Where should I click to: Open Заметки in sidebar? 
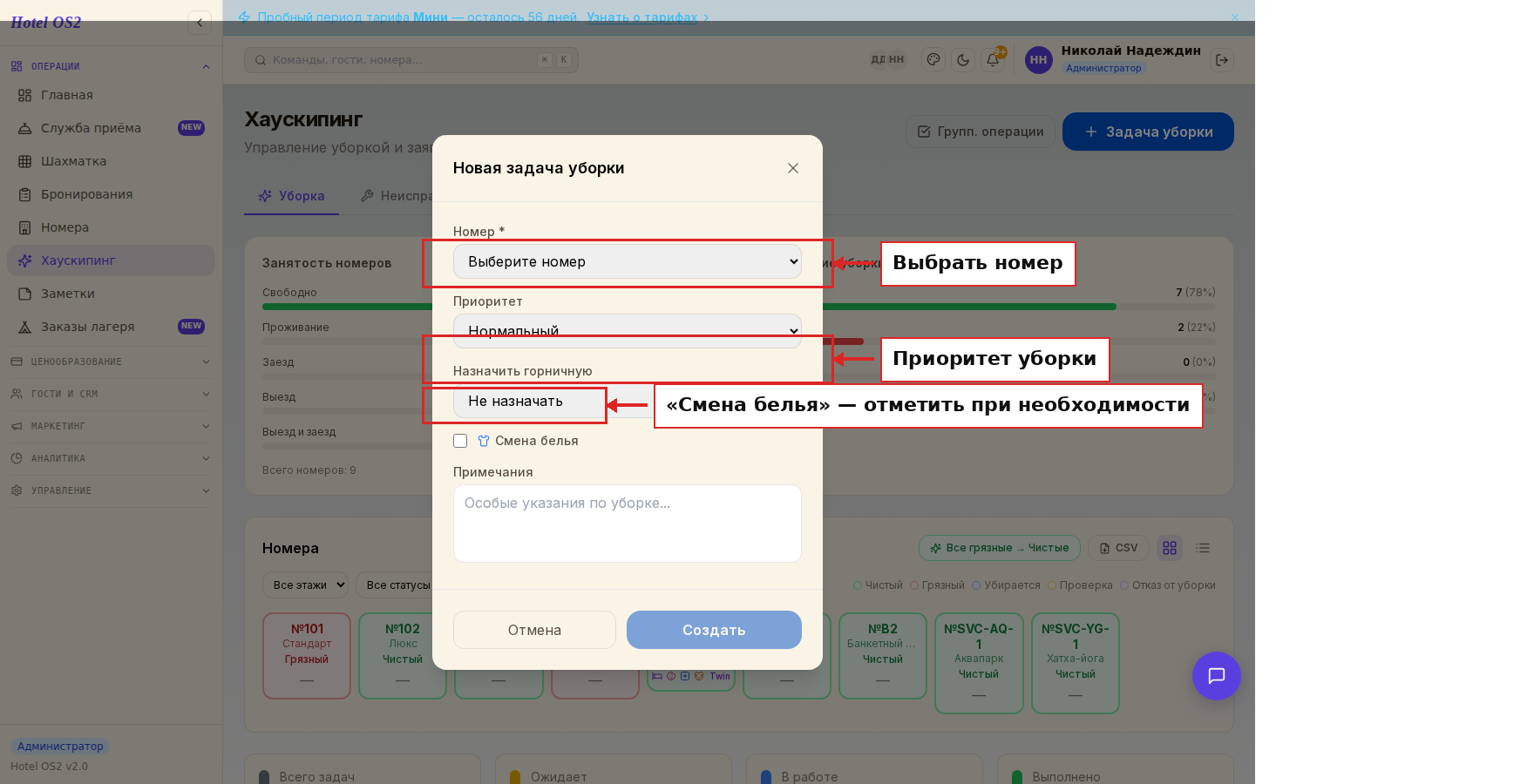pyautogui.click(x=111, y=294)
